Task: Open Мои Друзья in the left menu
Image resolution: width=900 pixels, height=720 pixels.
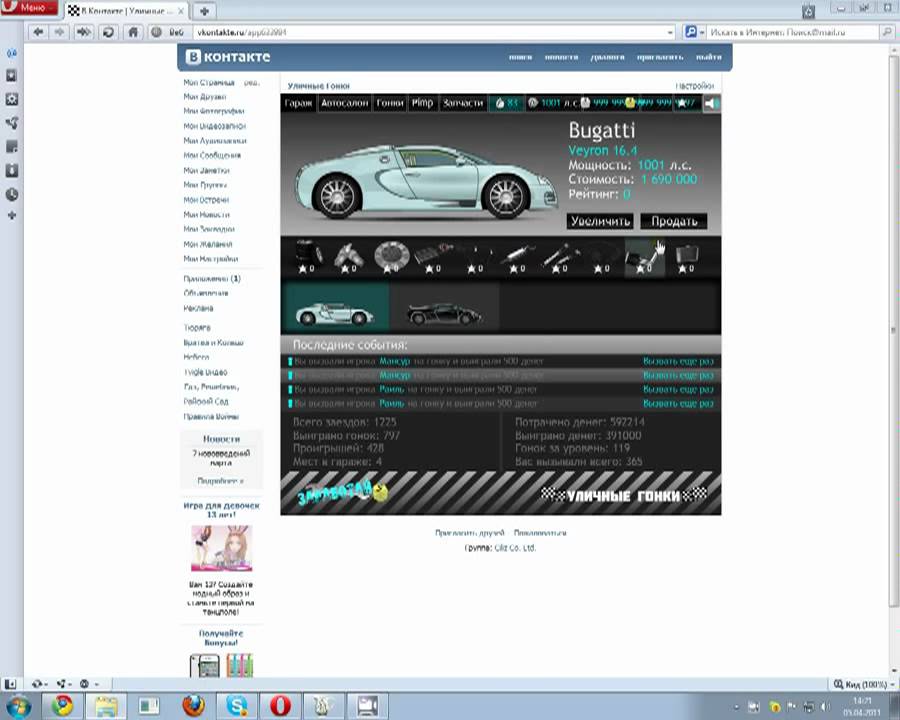Action: coord(205,97)
